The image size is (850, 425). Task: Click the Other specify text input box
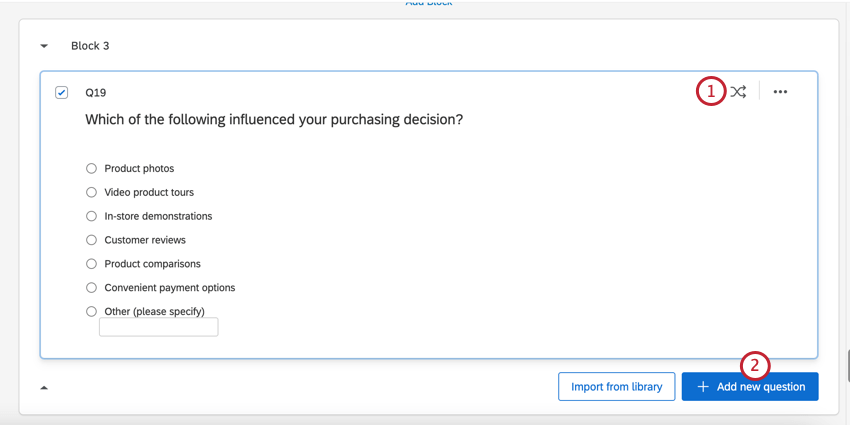tap(158, 327)
